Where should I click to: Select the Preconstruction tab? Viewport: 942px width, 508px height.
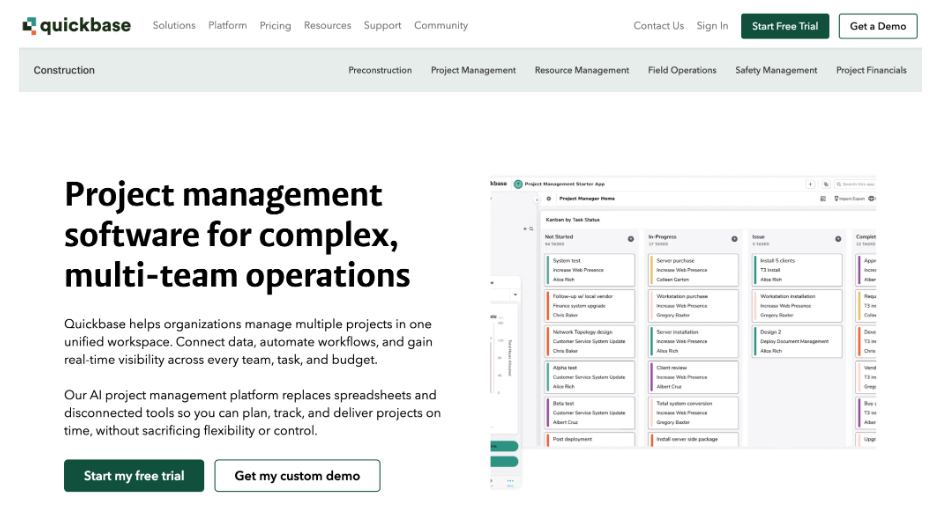coord(380,70)
